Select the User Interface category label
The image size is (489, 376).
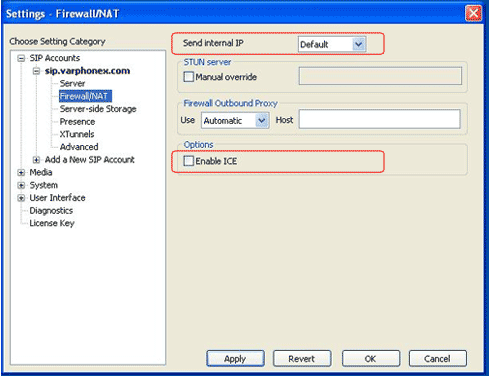click(x=57, y=198)
